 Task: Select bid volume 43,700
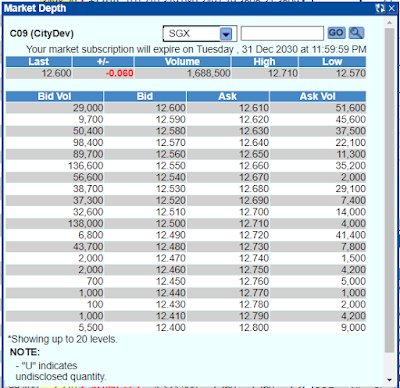coord(88,247)
